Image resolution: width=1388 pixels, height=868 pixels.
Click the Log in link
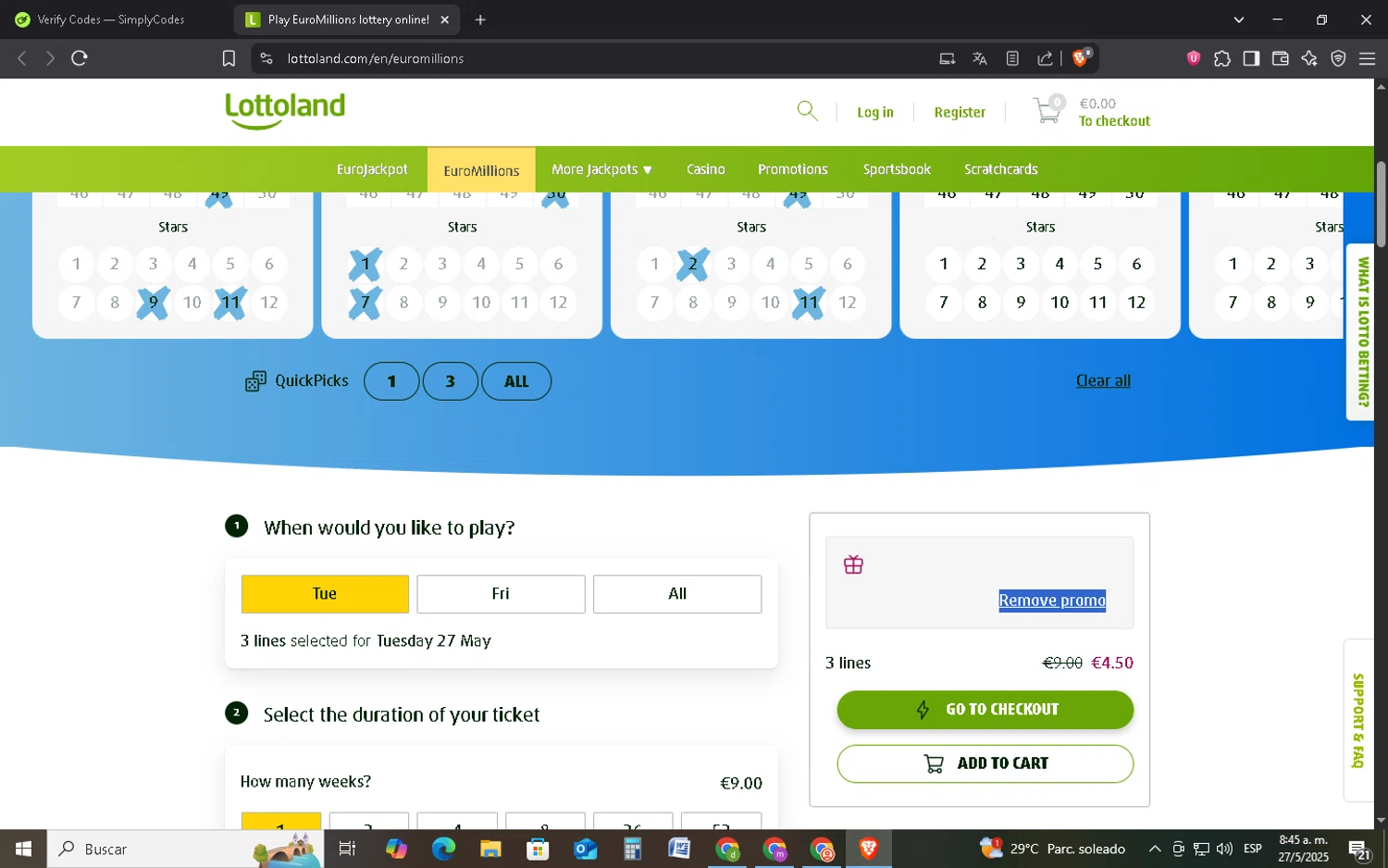pyautogui.click(x=875, y=112)
